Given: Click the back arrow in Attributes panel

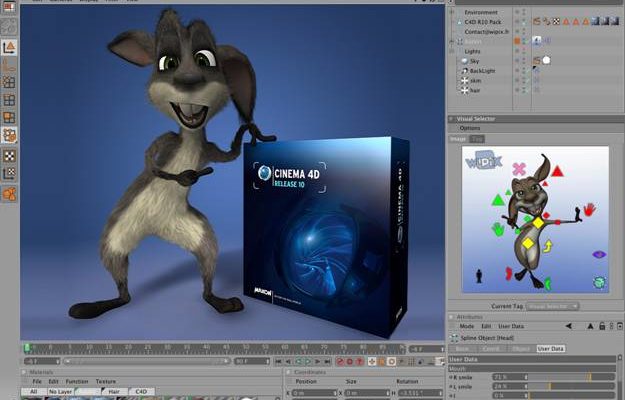Looking at the screenshot, I should click(568, 326).
